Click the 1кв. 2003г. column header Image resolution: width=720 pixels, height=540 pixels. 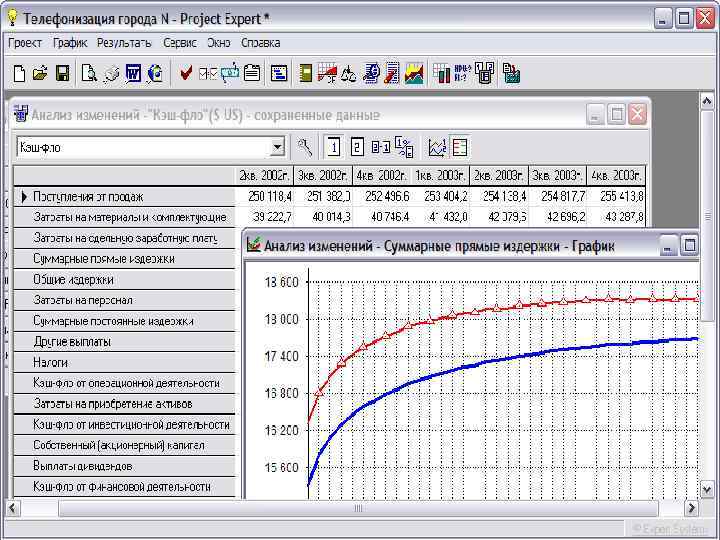pyautogui.click(x=440, y=175)
